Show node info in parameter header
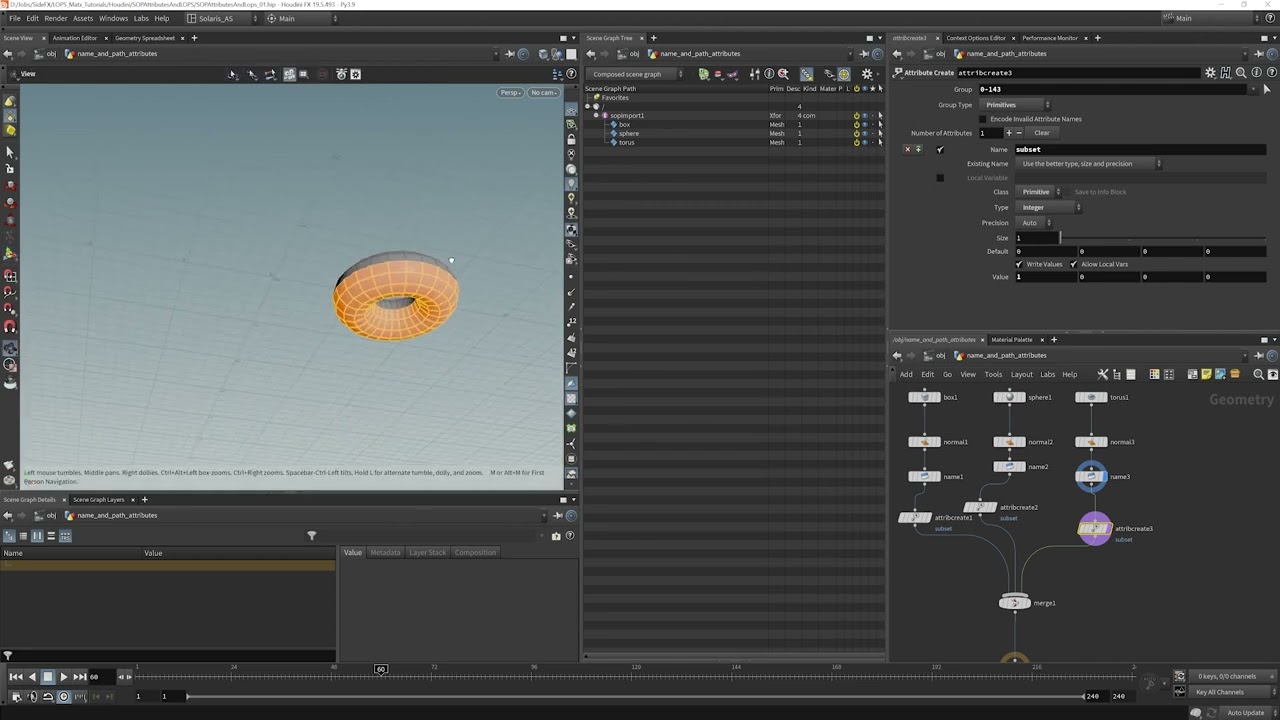This screenshot has width=1280, height=720. pos(1256,73)
